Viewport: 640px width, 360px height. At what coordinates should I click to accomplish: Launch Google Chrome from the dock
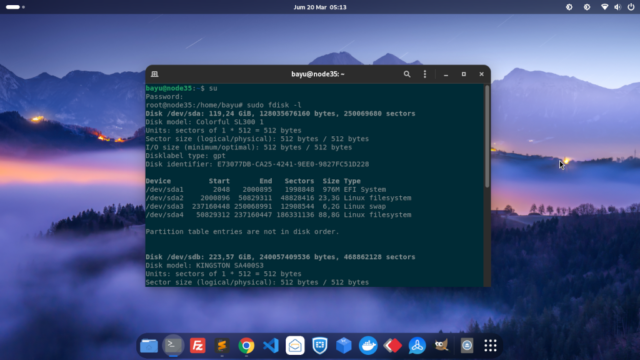(246, 346)
